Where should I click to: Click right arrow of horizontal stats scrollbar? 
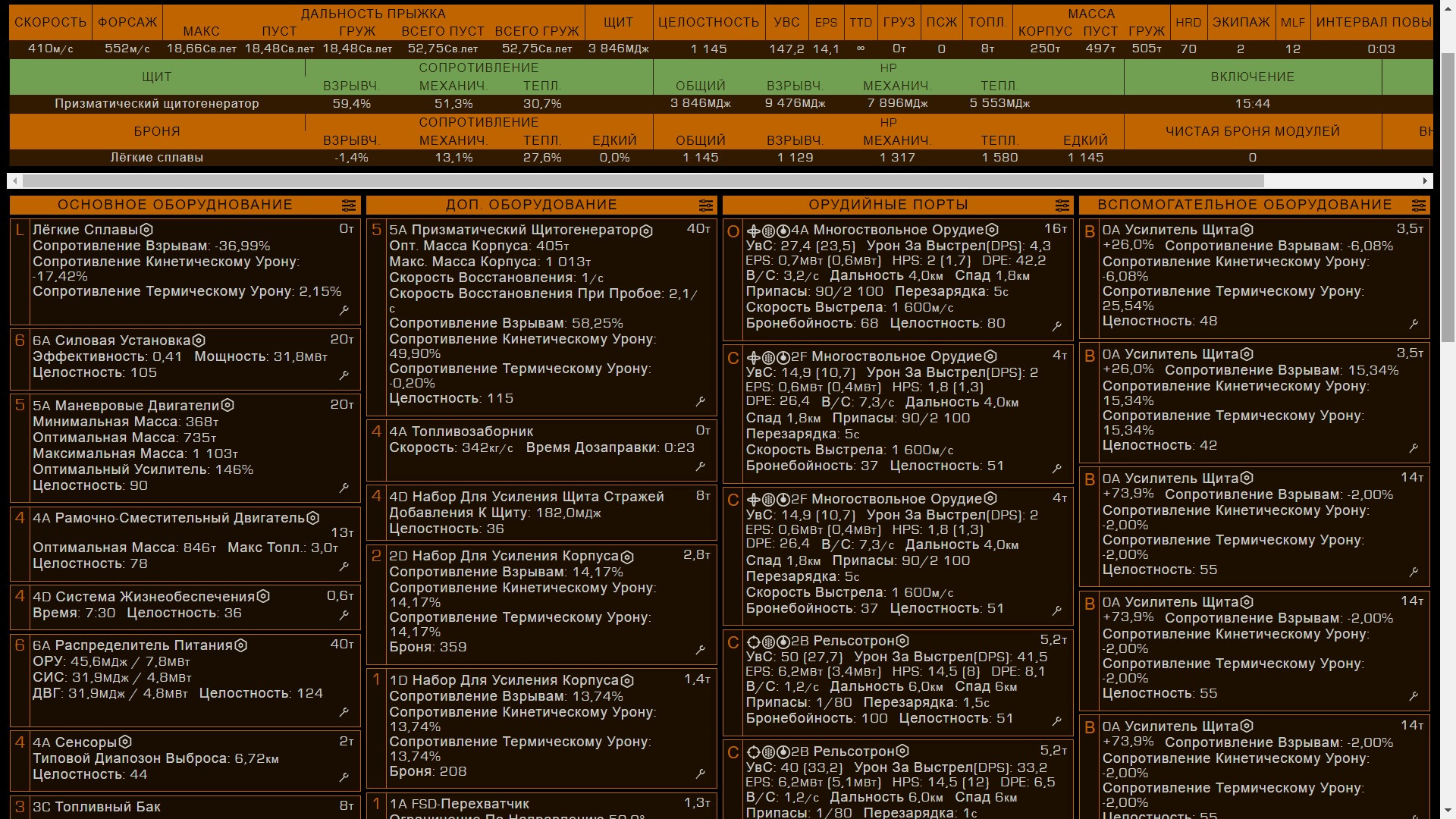click(1425, 180)
